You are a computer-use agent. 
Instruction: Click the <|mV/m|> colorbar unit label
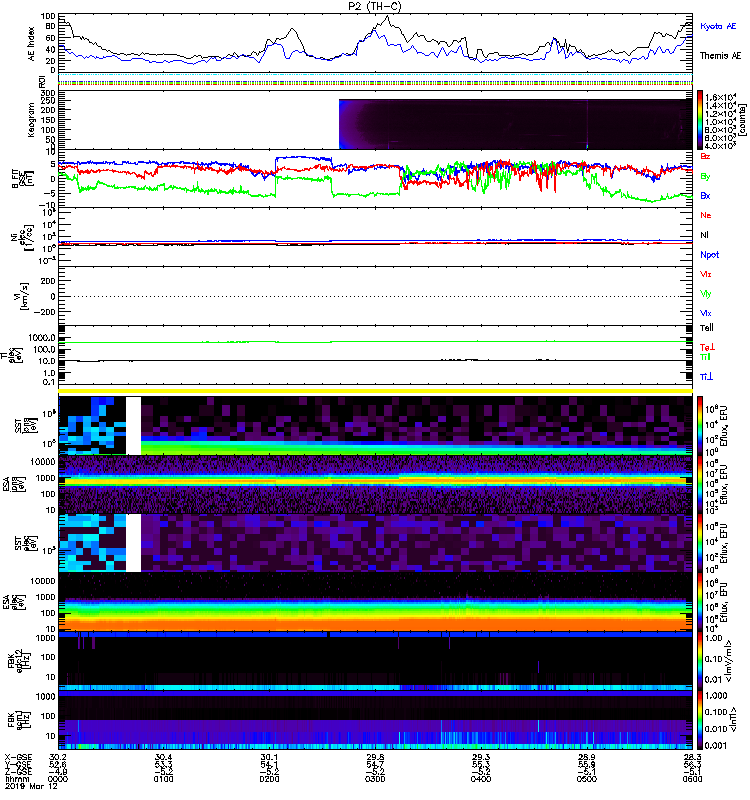730,661
